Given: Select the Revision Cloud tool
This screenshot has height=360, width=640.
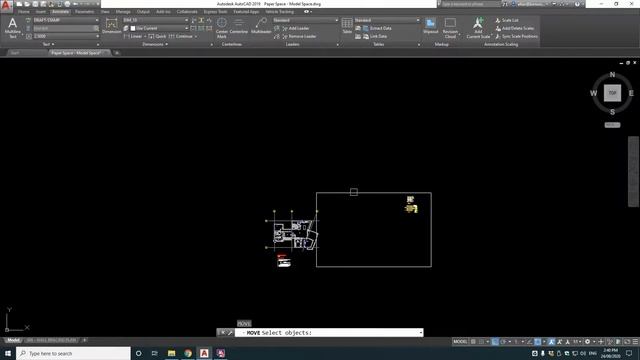Looking at the screenshot, I should (450, 28).
